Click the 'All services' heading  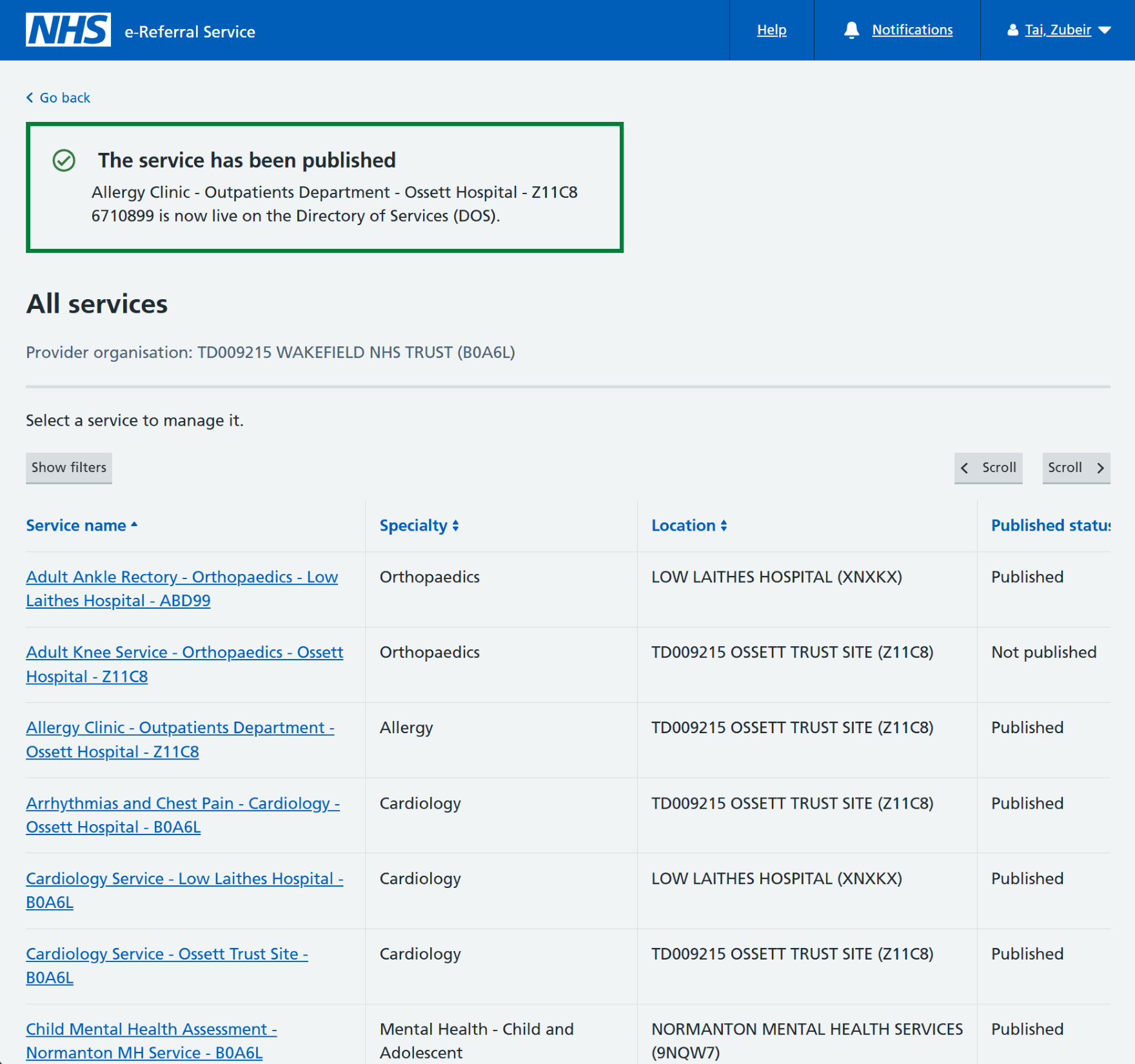point(97,304)
